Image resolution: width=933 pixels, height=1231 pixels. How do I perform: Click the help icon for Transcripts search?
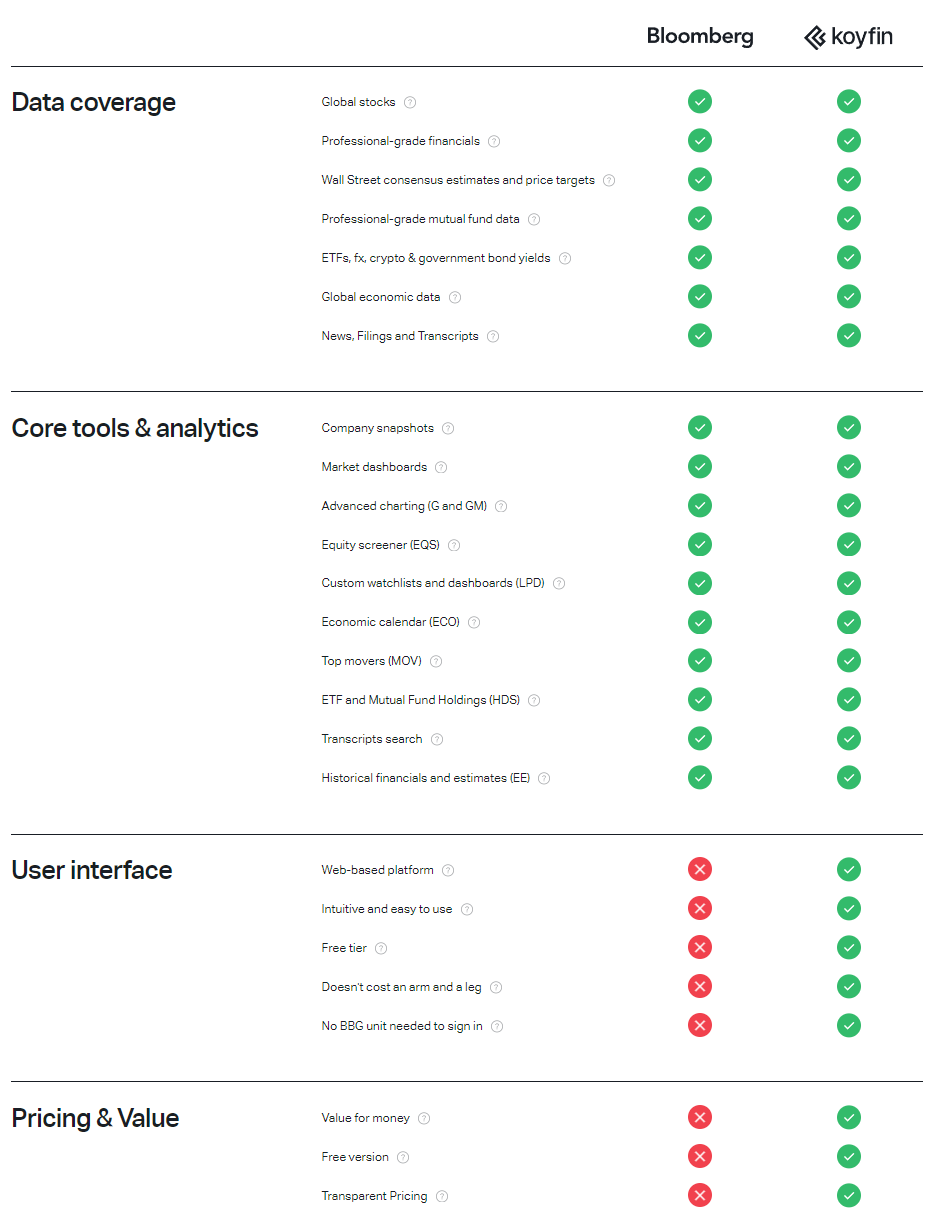(437, 739)
